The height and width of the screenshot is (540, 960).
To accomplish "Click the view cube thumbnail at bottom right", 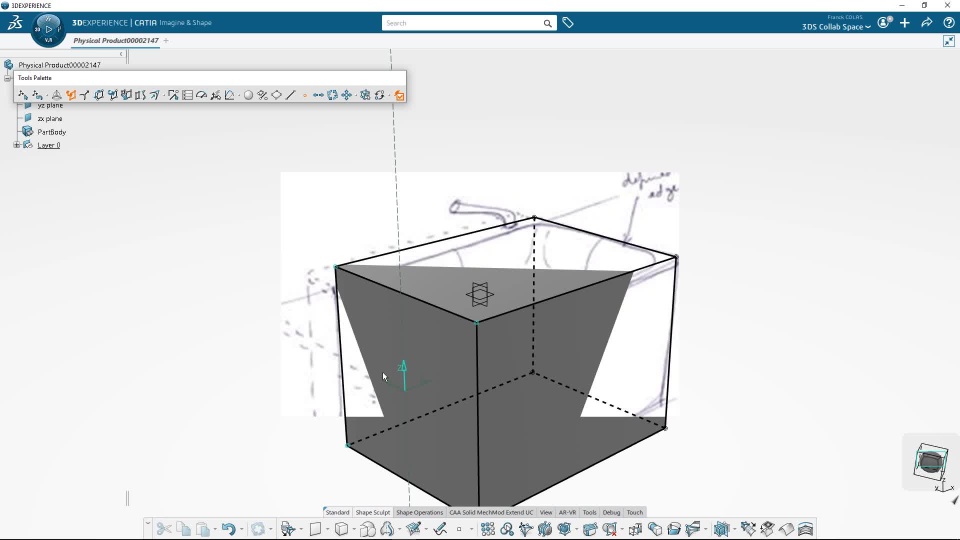I will coord(931,461).
